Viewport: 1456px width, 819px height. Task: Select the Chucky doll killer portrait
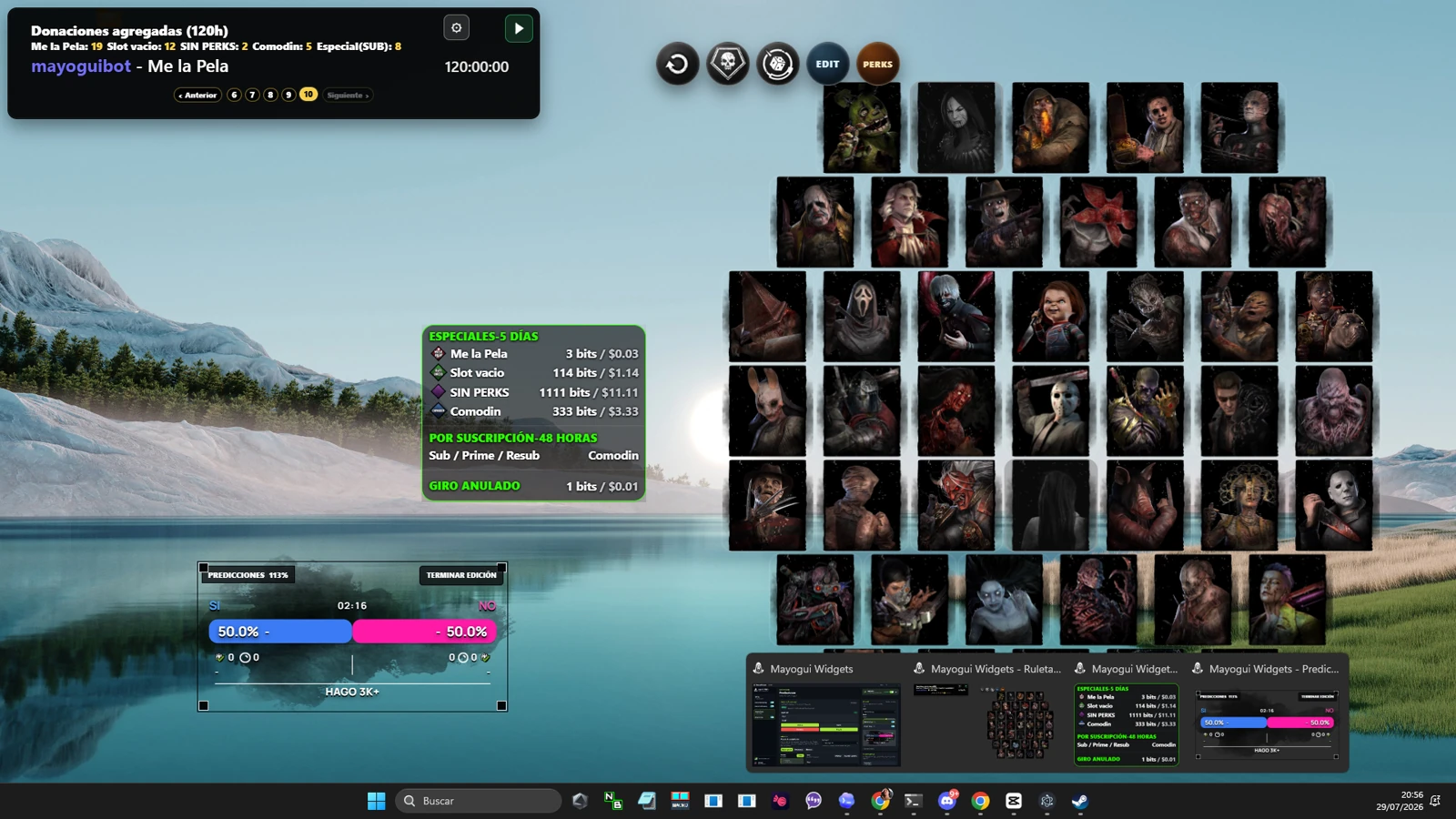[x=1050, y=317]
